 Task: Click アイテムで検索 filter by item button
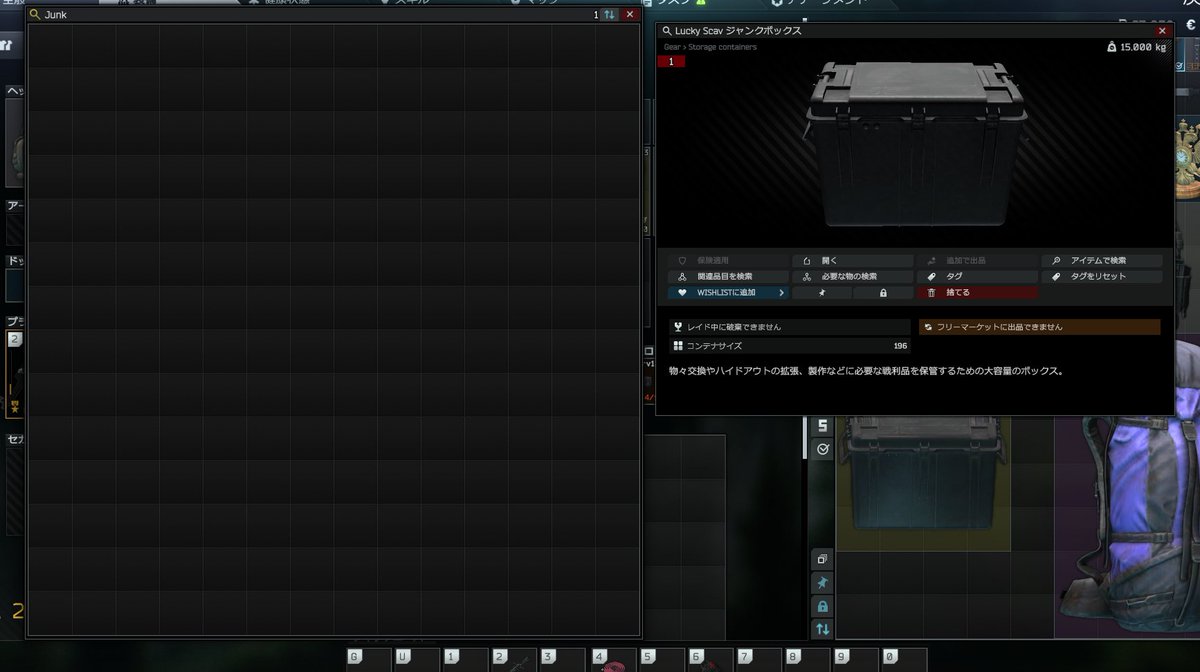coord(1101,260)
